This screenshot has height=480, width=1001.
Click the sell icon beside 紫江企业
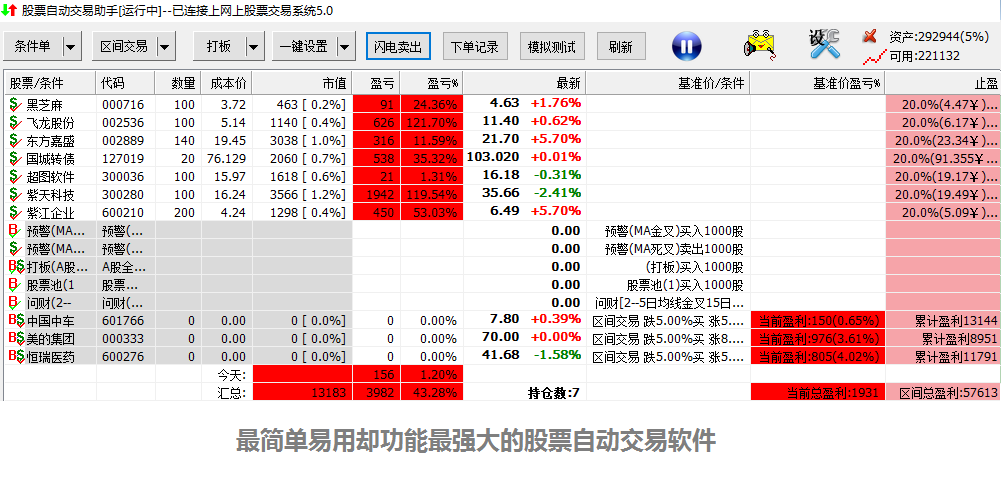15,212
